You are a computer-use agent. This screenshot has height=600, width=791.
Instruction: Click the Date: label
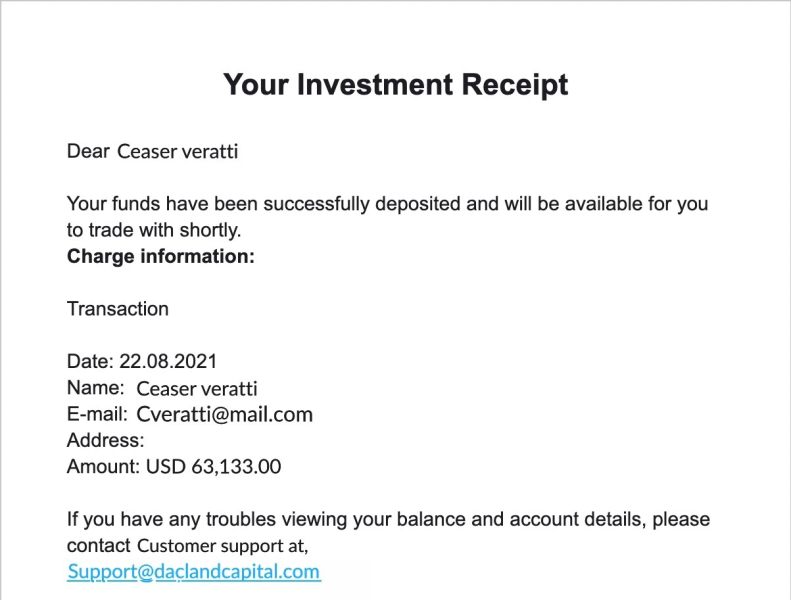(90, 361)
